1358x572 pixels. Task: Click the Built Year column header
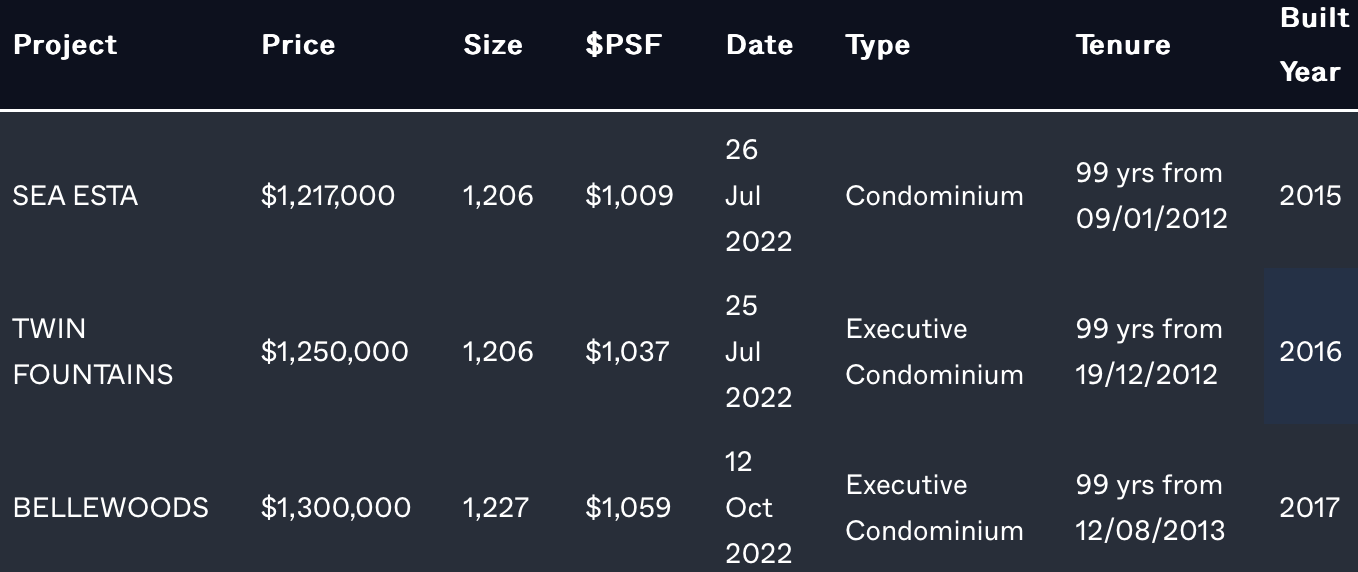click(x=1314, y=45)
